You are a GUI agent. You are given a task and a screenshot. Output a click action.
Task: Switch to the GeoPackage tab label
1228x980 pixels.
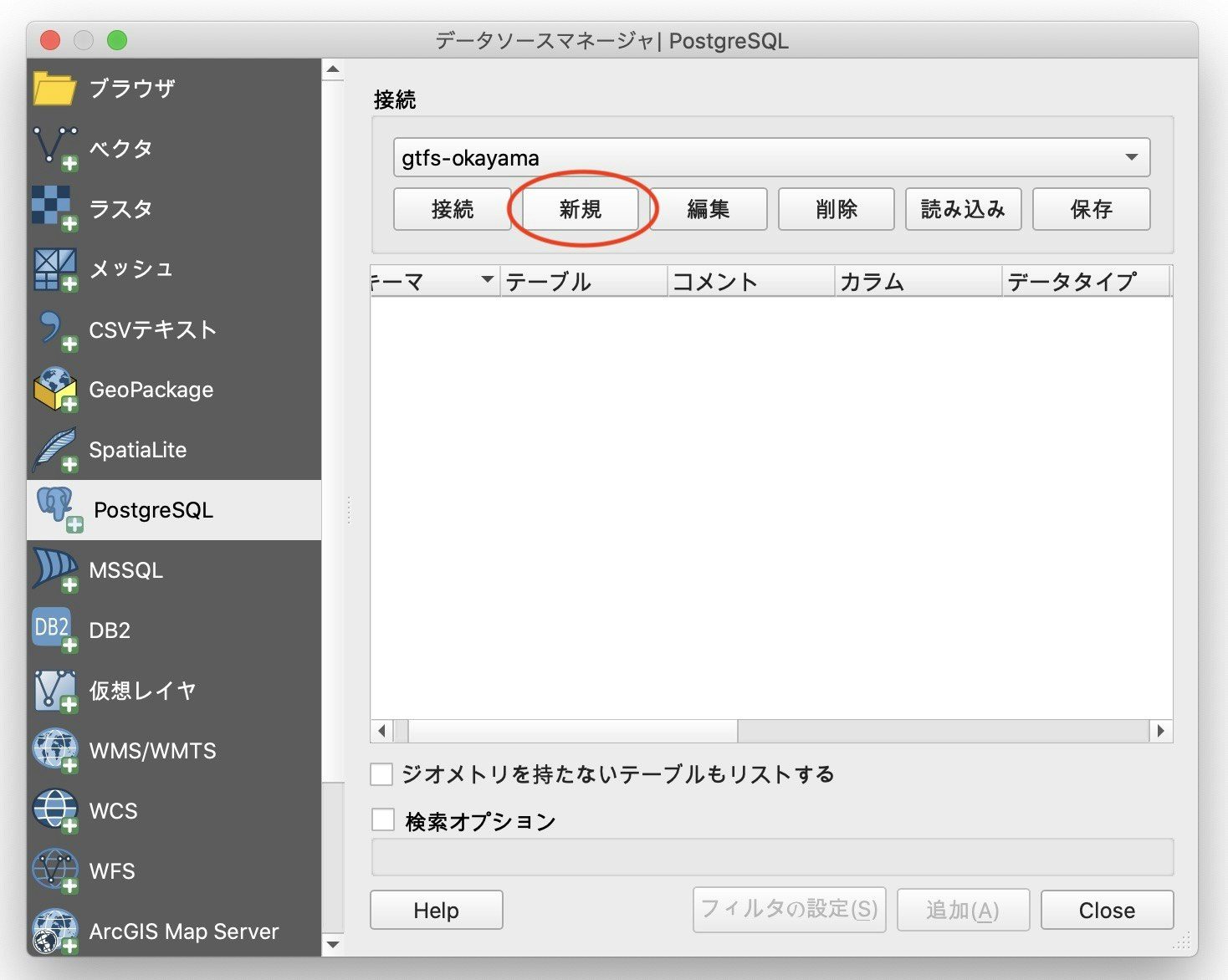(151, 390)
